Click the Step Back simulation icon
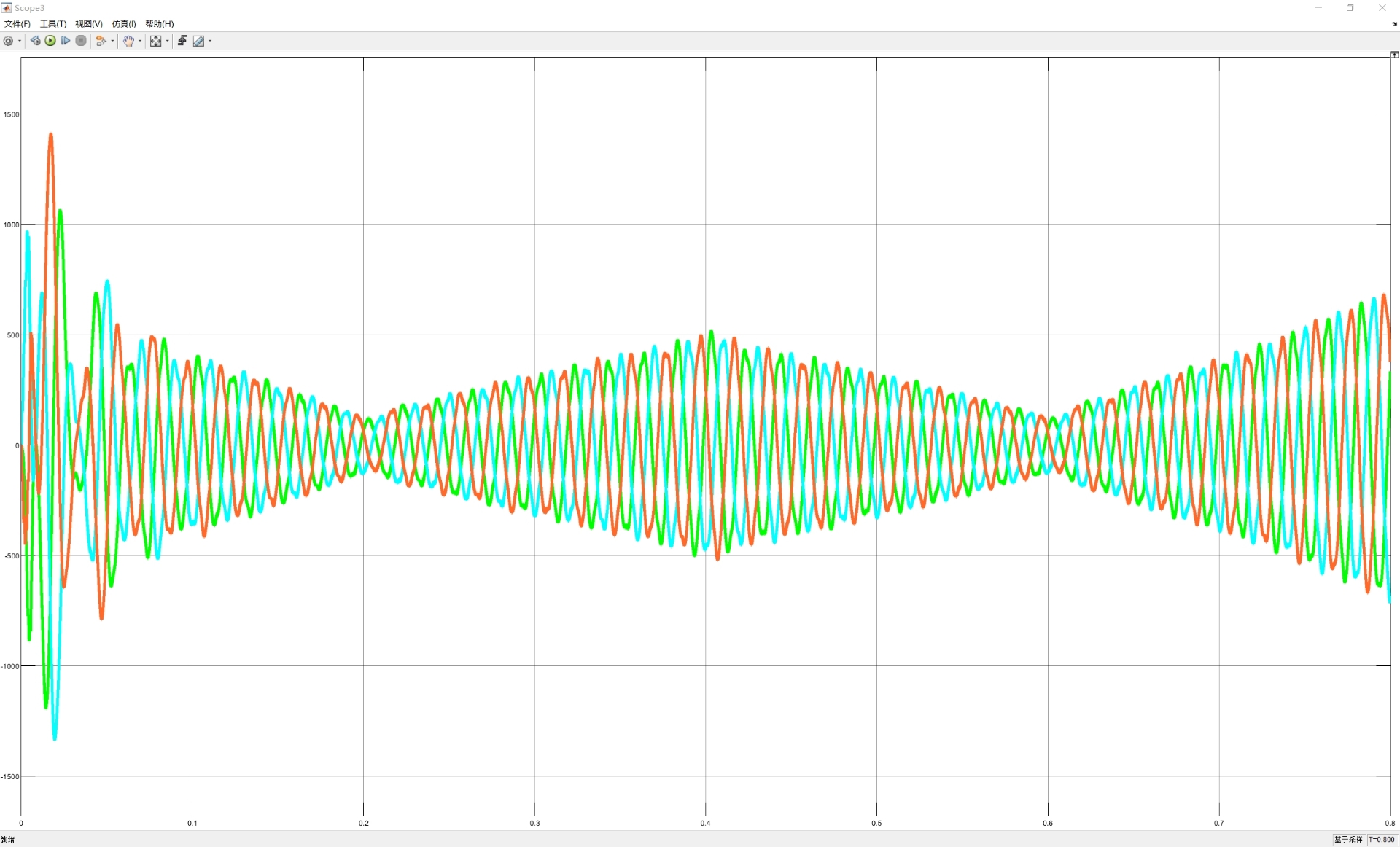Viewport: 1400px width, 847px height. [35, 41]
